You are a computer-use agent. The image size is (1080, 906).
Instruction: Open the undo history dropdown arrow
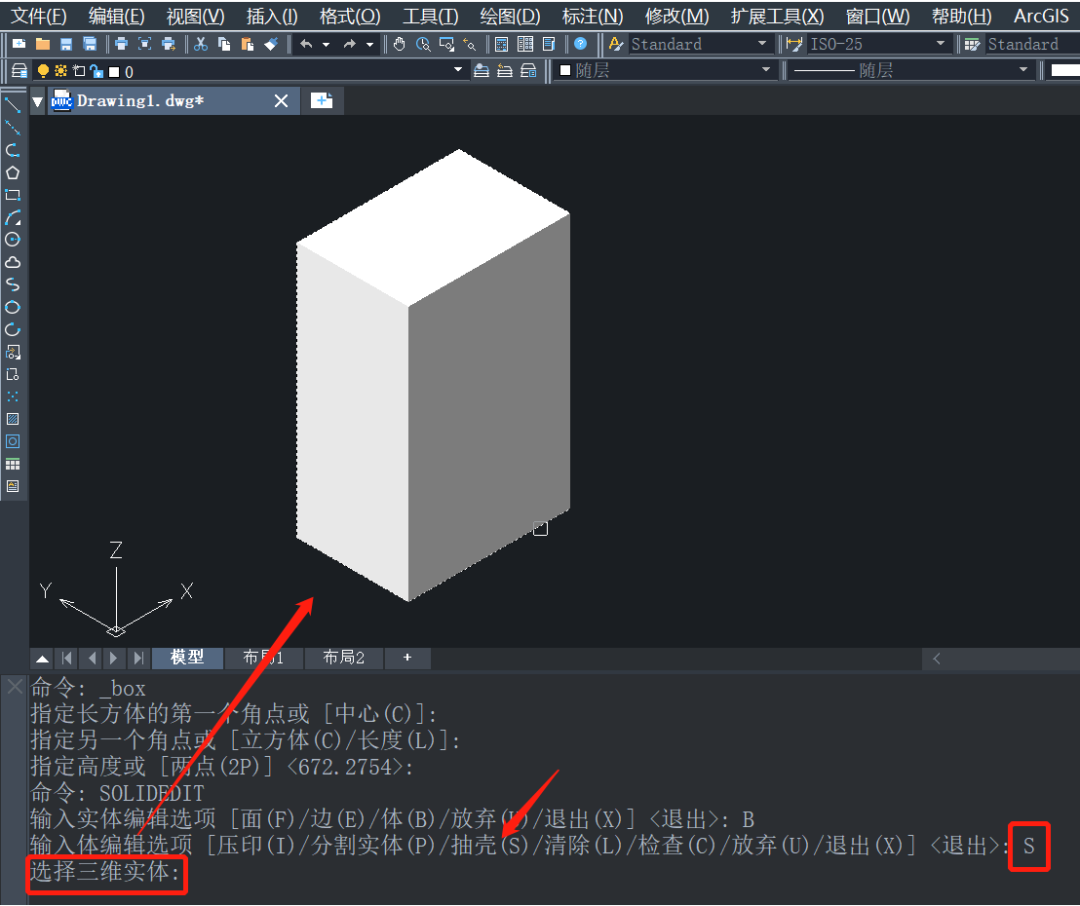(326, 44)
